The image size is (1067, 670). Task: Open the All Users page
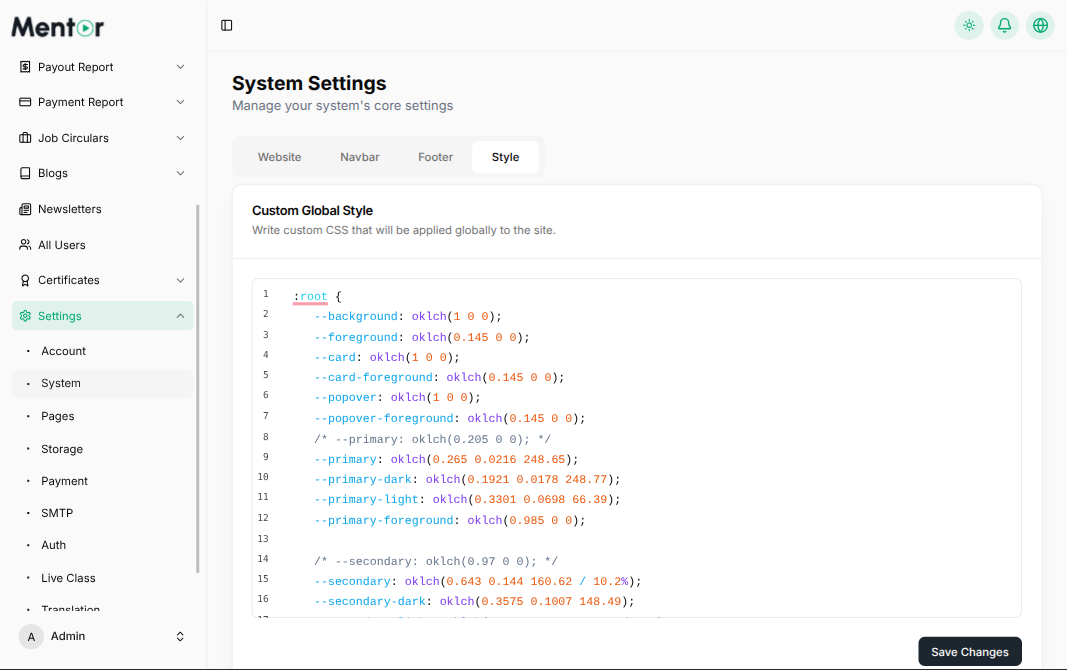61,245
